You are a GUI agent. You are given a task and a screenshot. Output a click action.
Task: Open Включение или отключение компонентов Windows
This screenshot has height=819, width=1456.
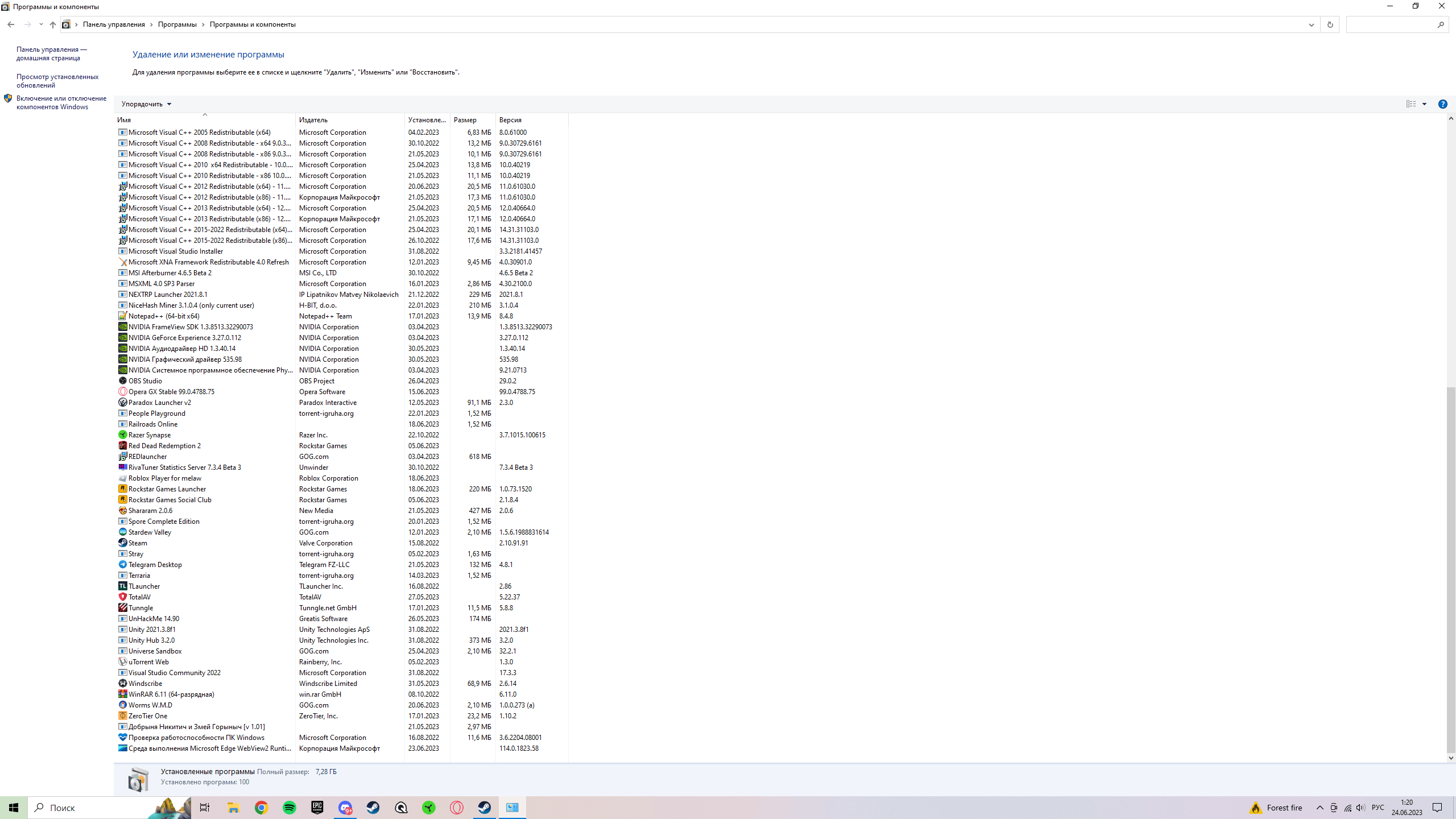(x=61, y=102)
